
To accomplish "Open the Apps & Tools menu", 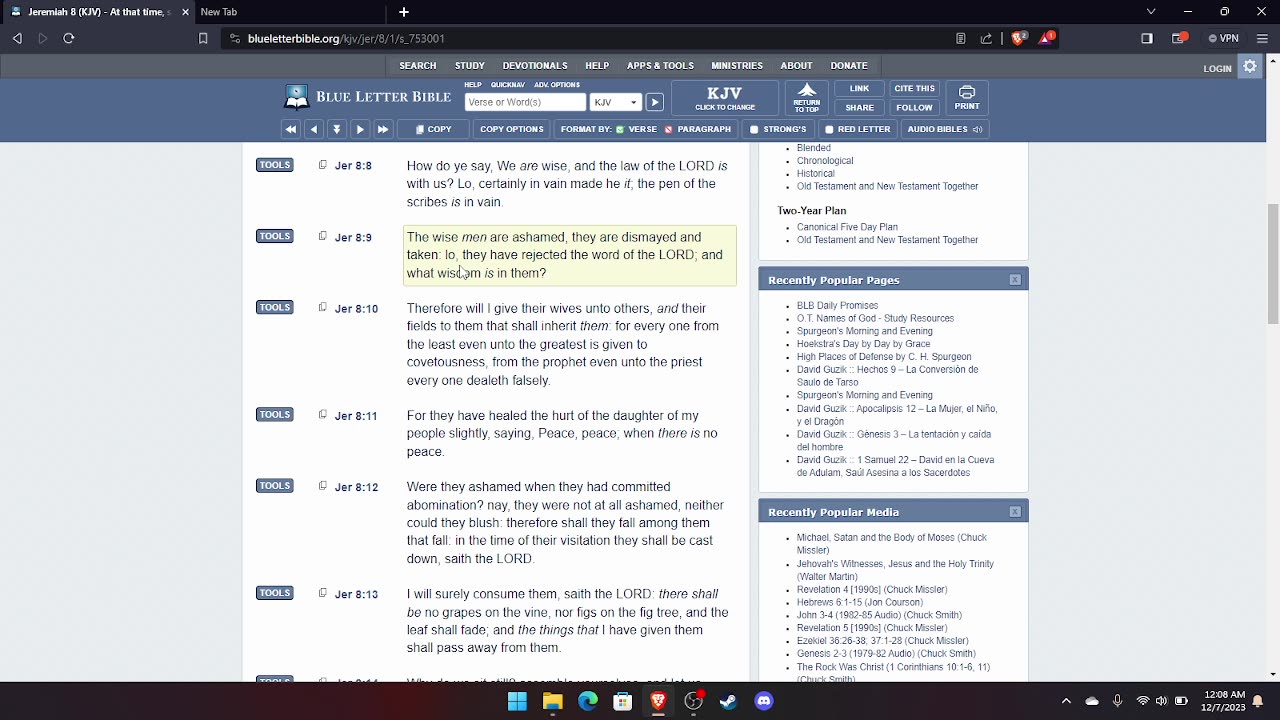I will coord(660,66).
